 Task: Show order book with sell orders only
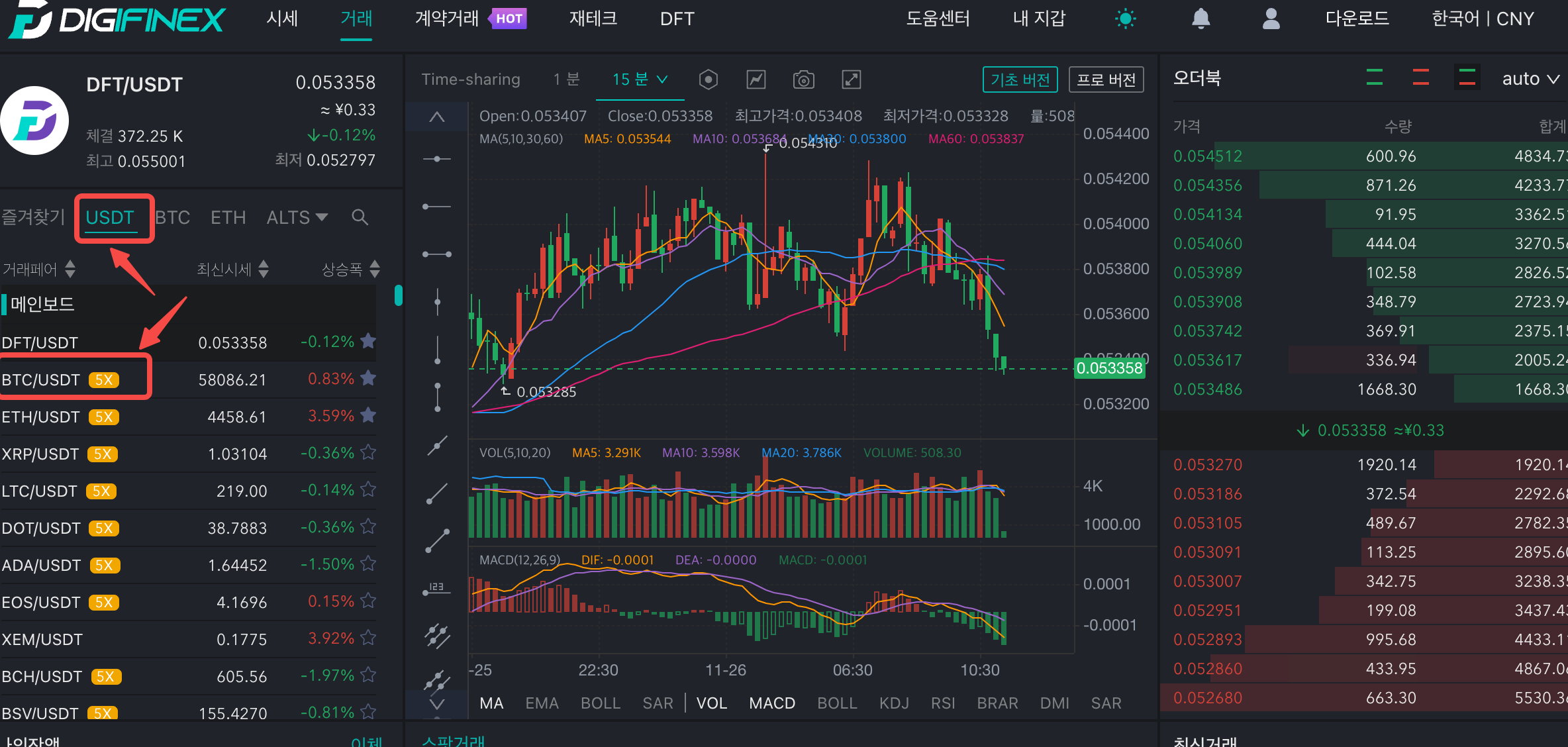pos(1421,78)
